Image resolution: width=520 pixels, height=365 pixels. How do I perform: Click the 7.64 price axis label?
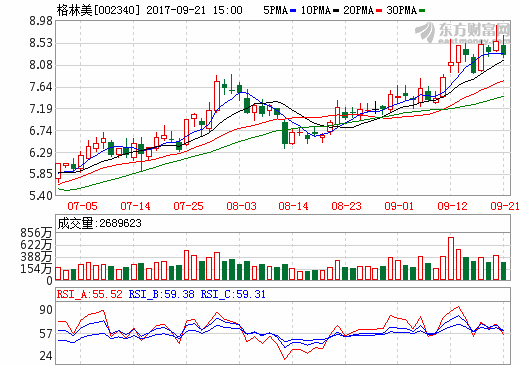[x=41, y=87]
